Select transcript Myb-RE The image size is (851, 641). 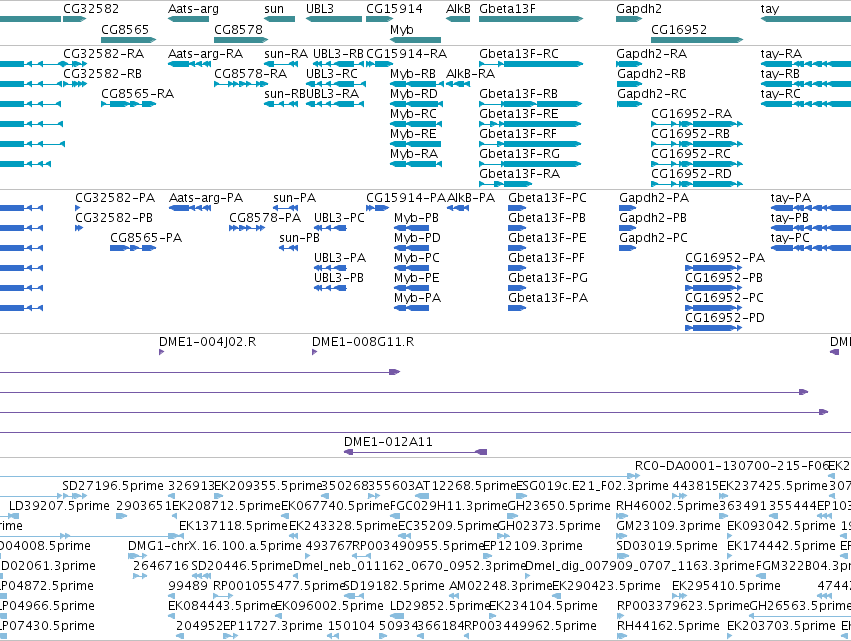pos(416,144)
